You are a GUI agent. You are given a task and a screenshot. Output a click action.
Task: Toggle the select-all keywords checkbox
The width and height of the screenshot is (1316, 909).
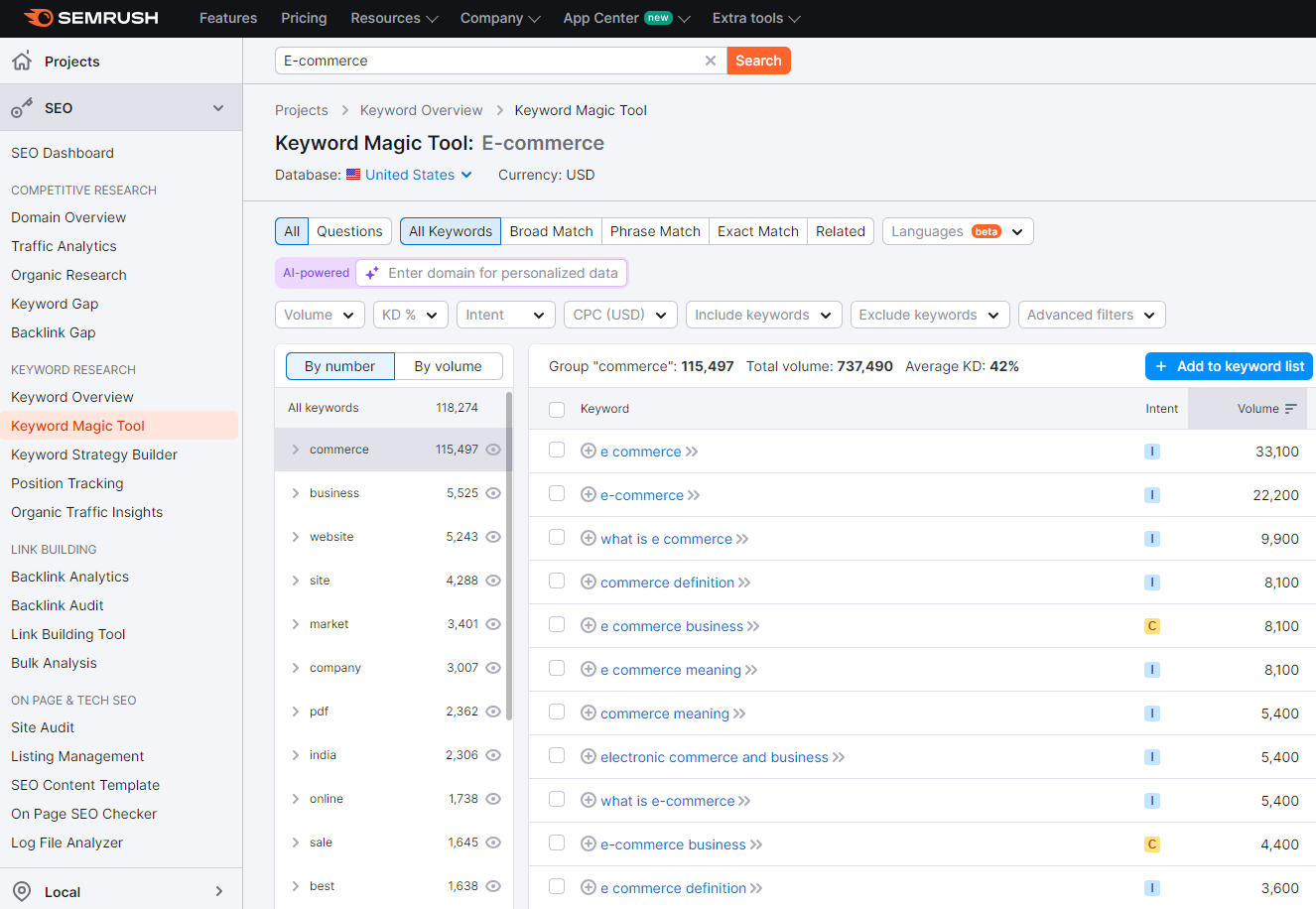point(557,409)
